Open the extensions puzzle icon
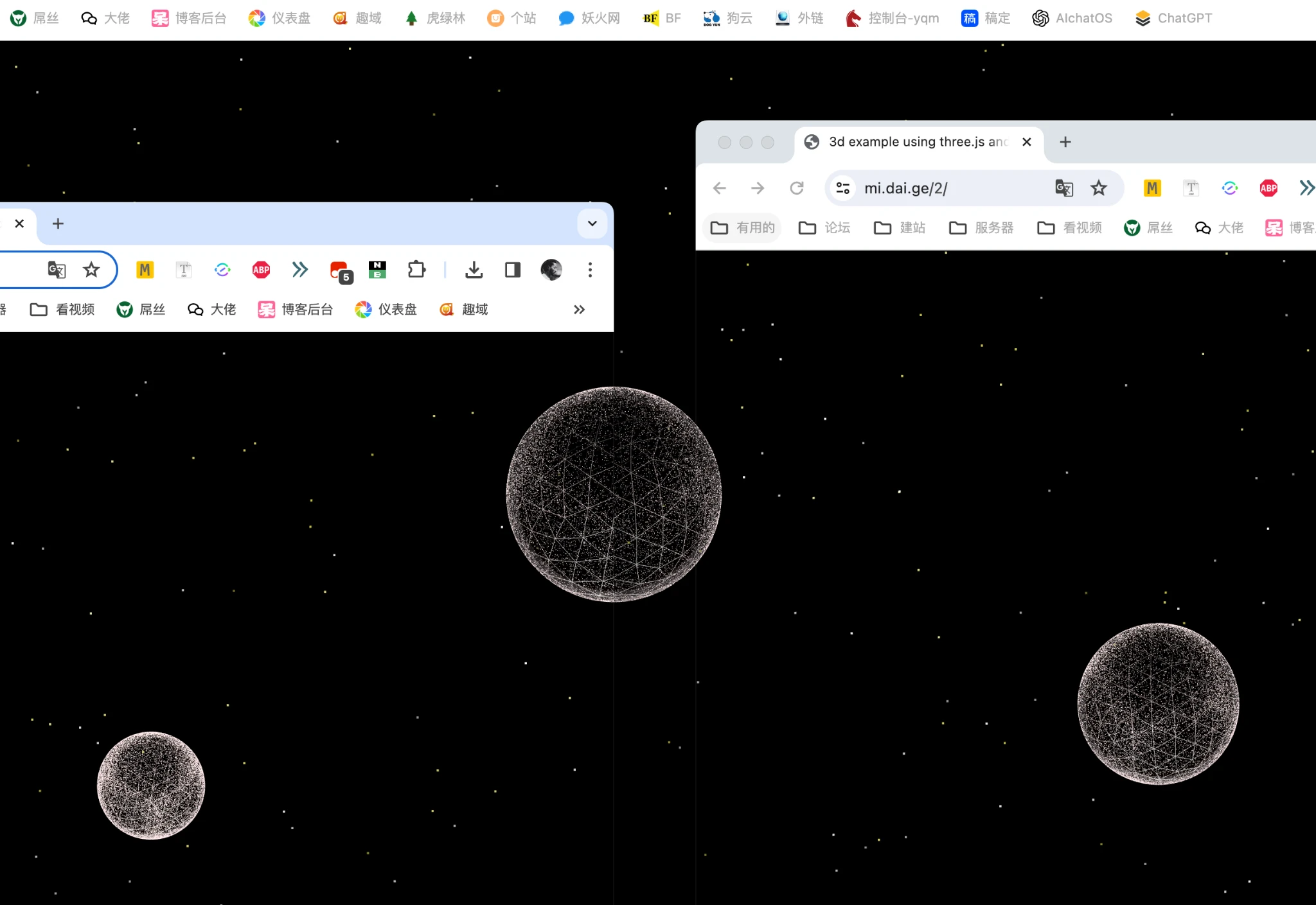The height and width of the screenshot is (905, 1316). pyautogui.click(x=416, y=270)
